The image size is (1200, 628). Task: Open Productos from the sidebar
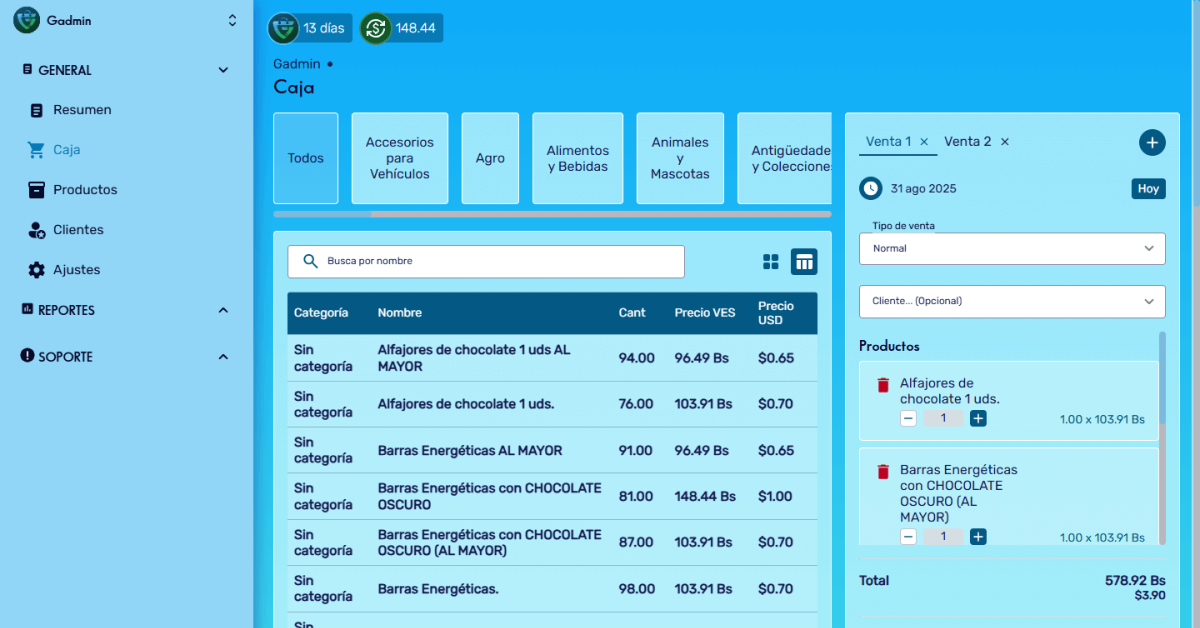85,190
